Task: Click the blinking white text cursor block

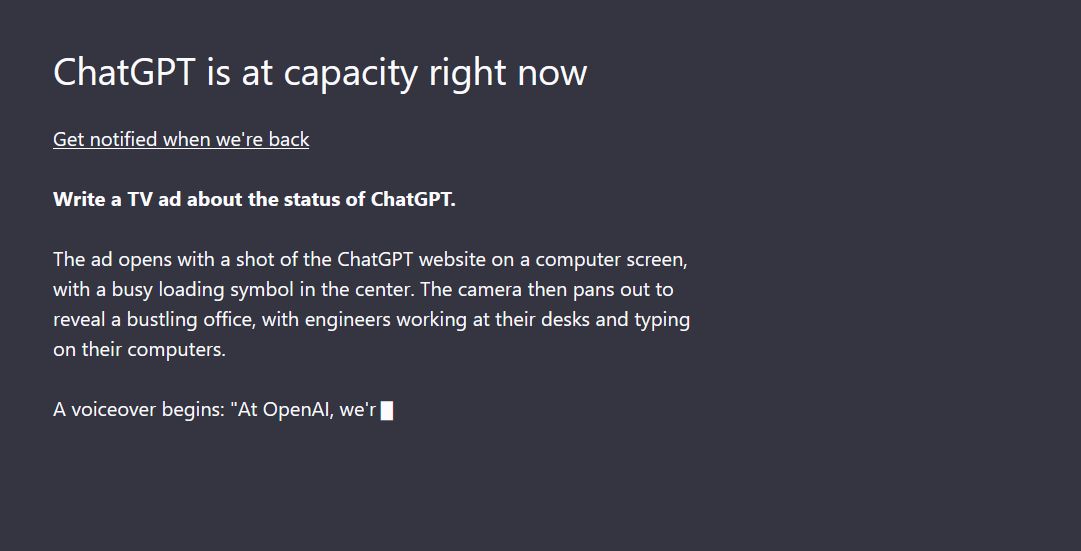Action: [387, 410]
